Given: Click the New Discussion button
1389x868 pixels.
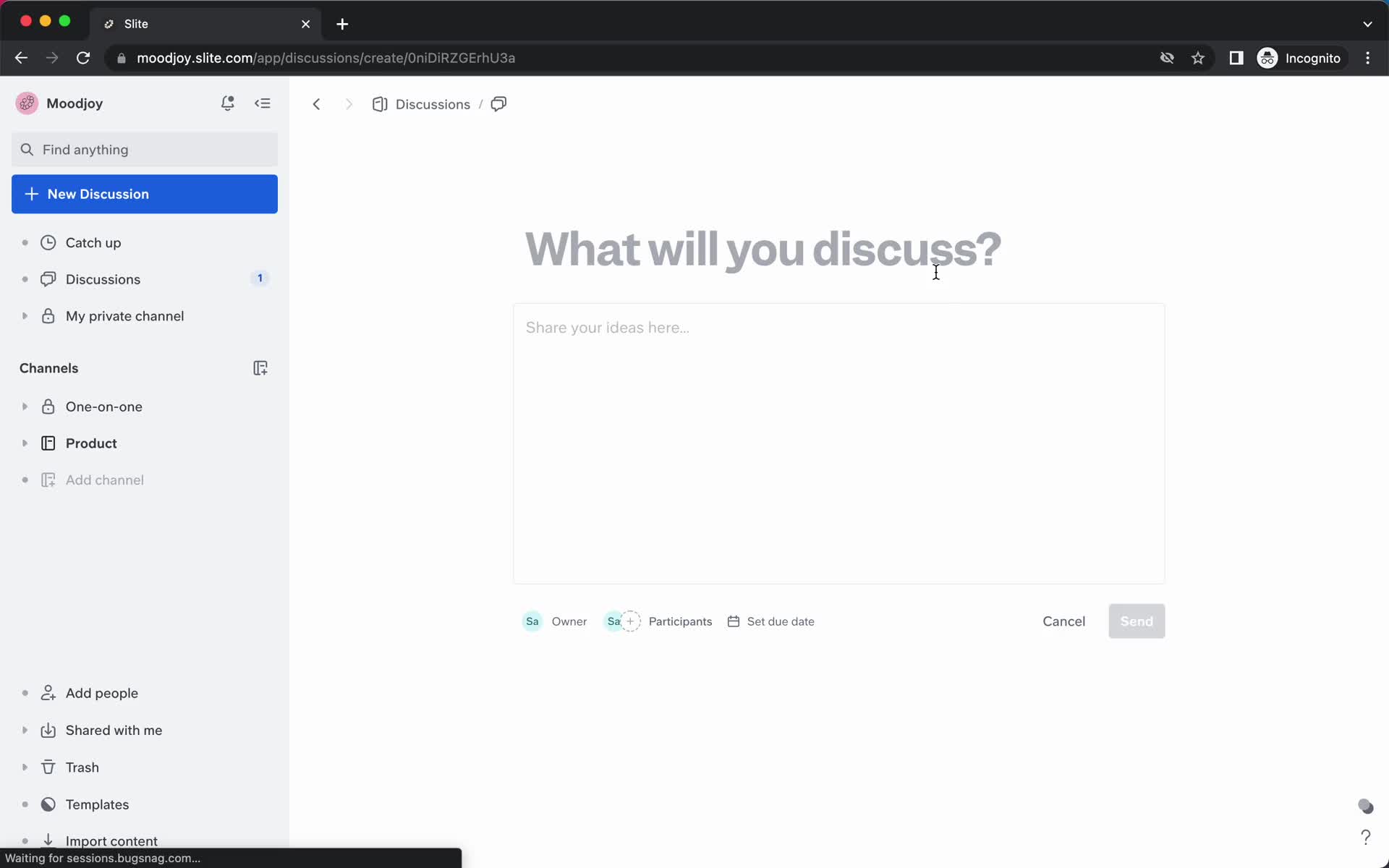Looking at the screenshot, I should point(145,194).
